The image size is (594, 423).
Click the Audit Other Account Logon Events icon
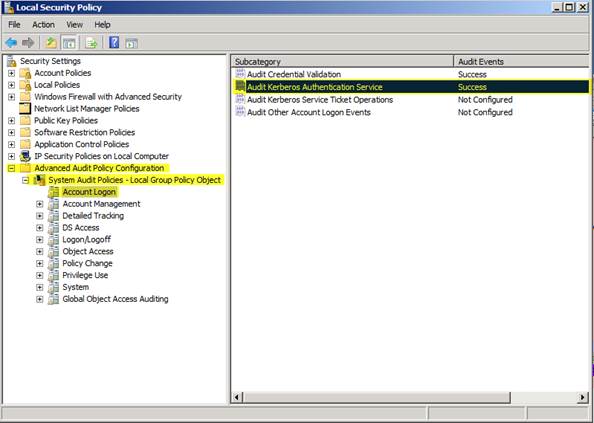coord(240,112)
